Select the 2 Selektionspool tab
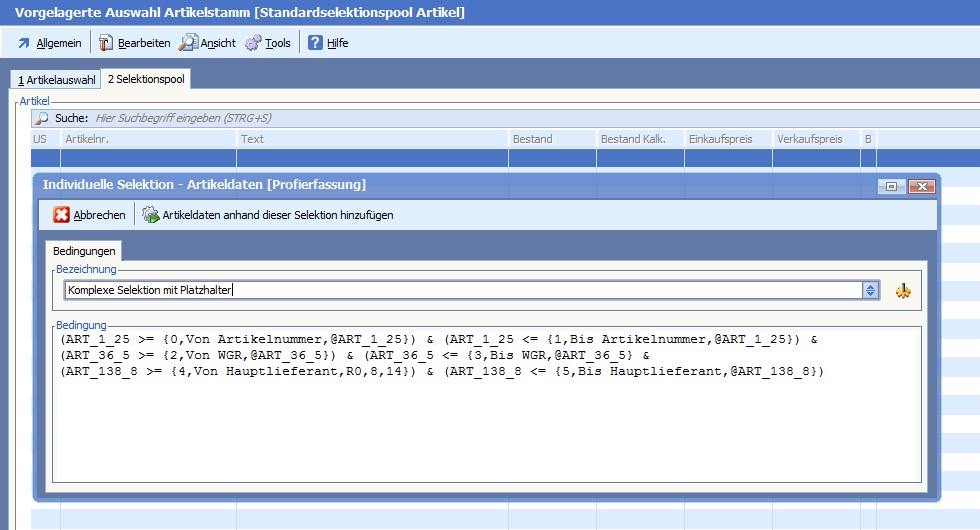The height and width of the screenshot is (530, 980). 146,79
